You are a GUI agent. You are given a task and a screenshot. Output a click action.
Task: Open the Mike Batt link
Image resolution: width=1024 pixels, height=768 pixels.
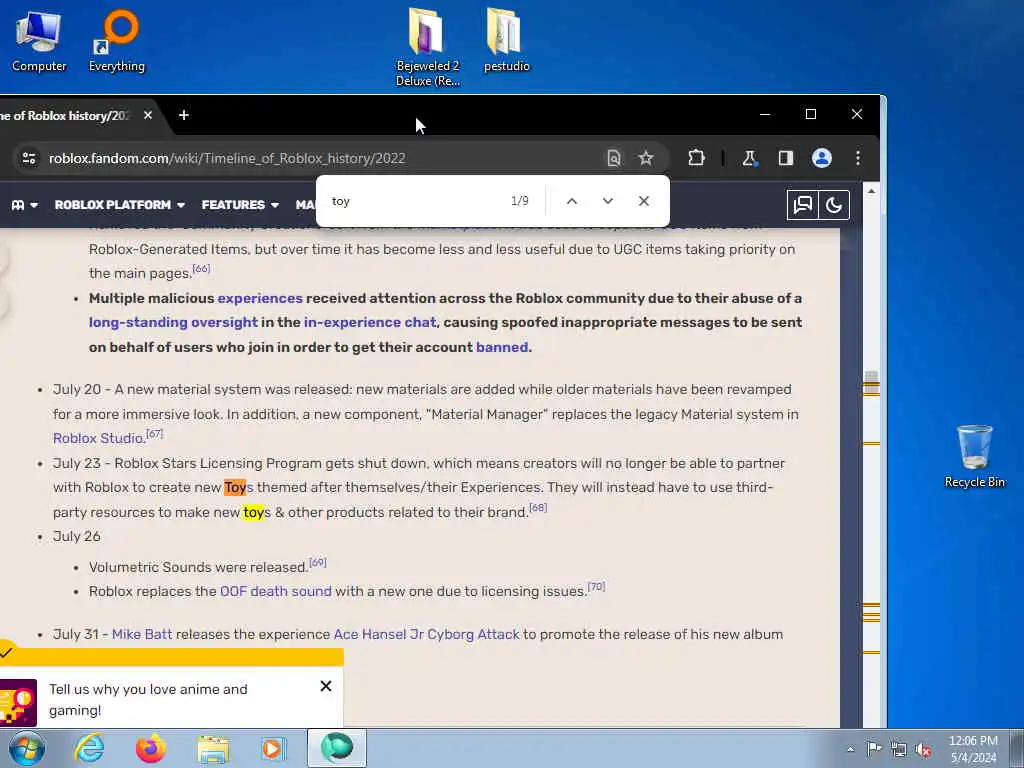pos(142,635)
